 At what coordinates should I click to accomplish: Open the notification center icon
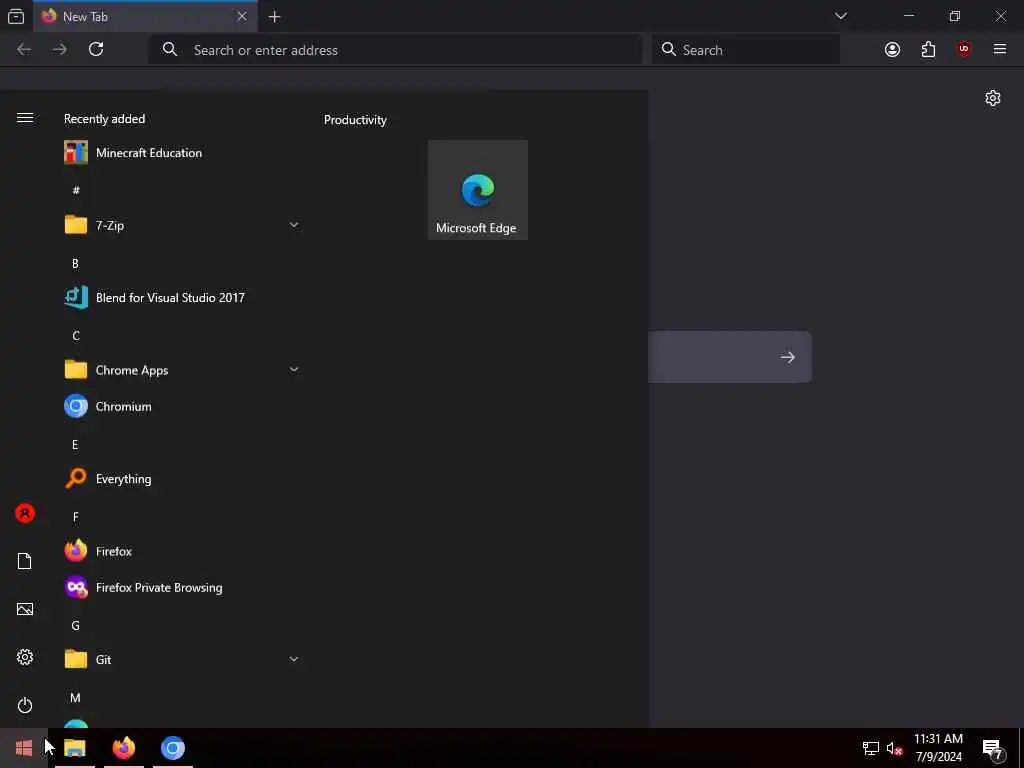tap(992, 749)
